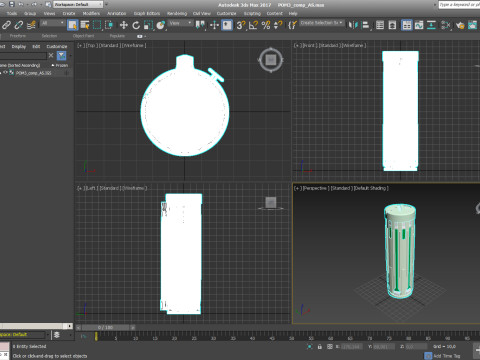Open the Create Selection Set dropdown

(322, 23)
